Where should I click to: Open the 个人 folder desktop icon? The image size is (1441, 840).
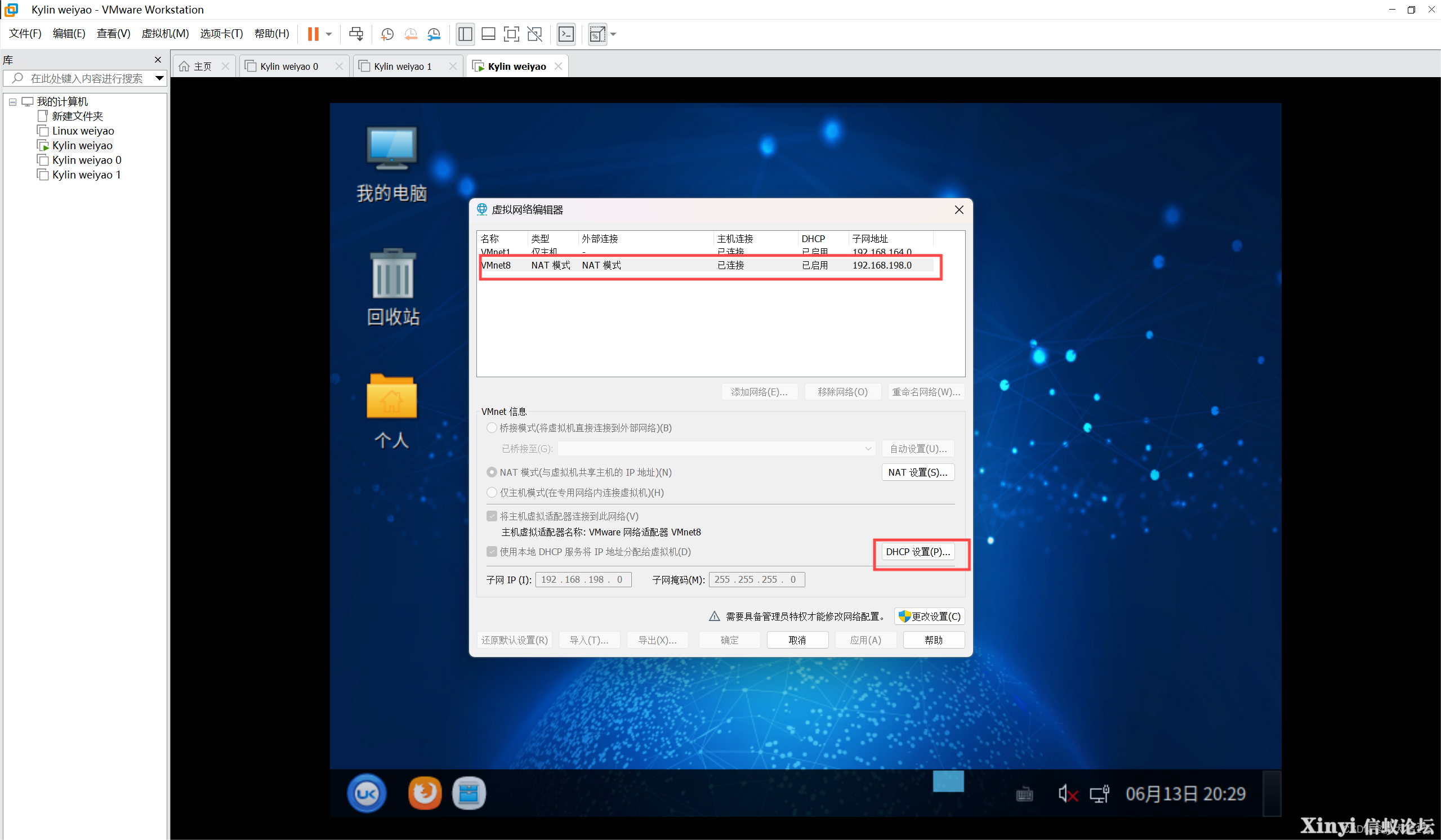click(392, 410)
